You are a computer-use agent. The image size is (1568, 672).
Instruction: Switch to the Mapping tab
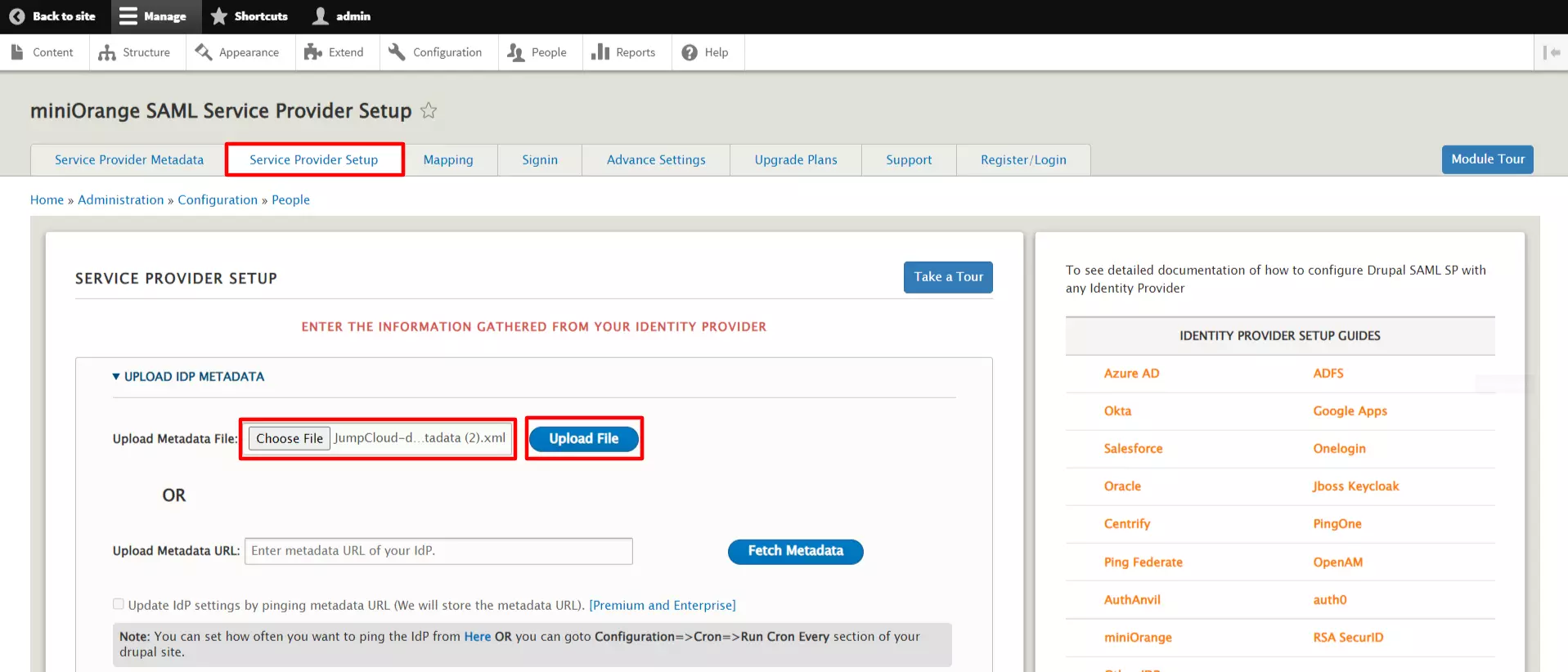click(x=448, y=160)
